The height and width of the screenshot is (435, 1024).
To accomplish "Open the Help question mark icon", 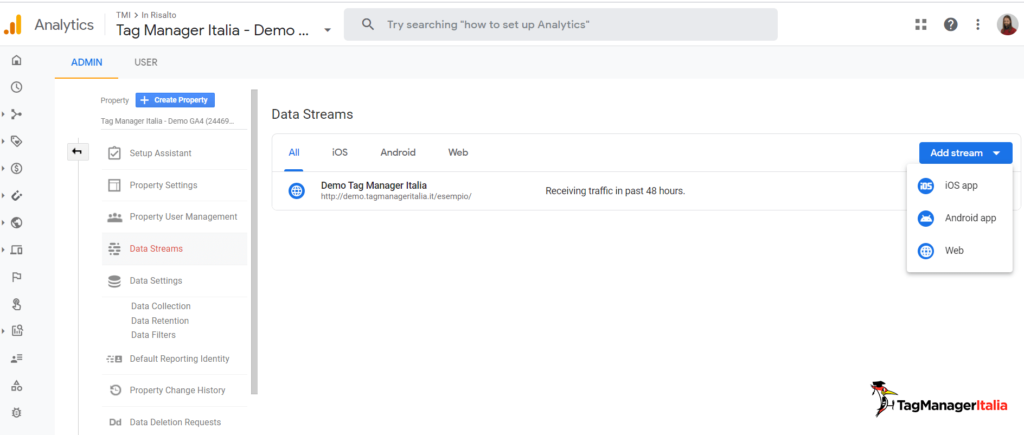I will tap(951, 24).
